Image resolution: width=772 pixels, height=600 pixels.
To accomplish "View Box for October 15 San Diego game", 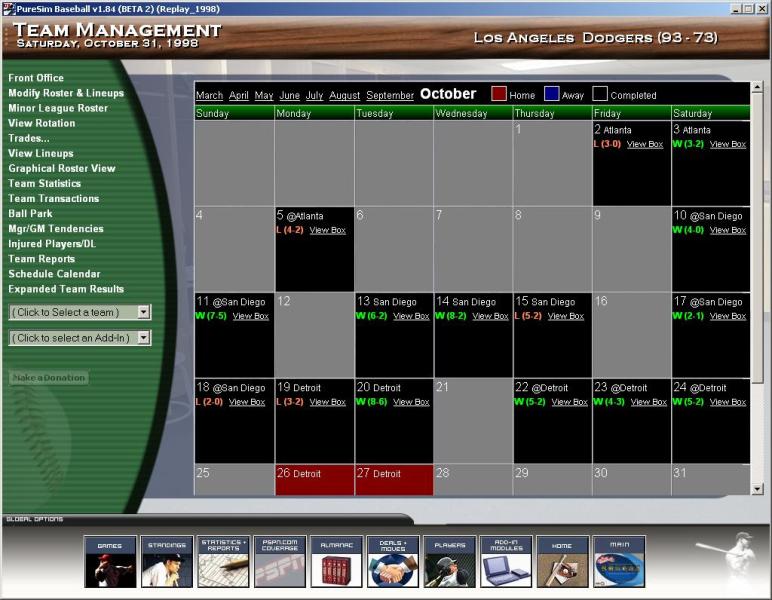I will coord(566,316).
